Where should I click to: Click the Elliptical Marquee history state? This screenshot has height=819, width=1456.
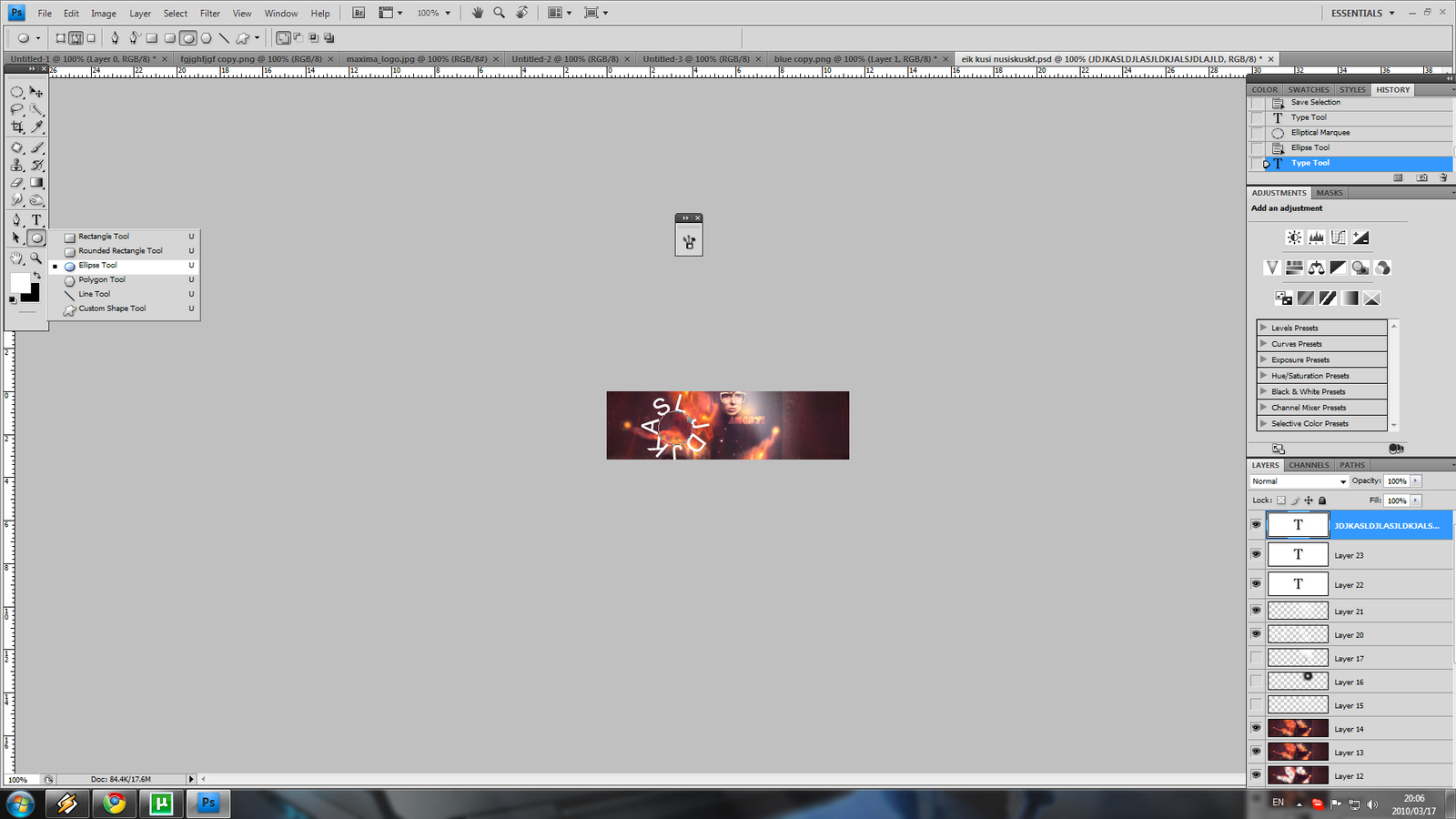coord(1319,133)
